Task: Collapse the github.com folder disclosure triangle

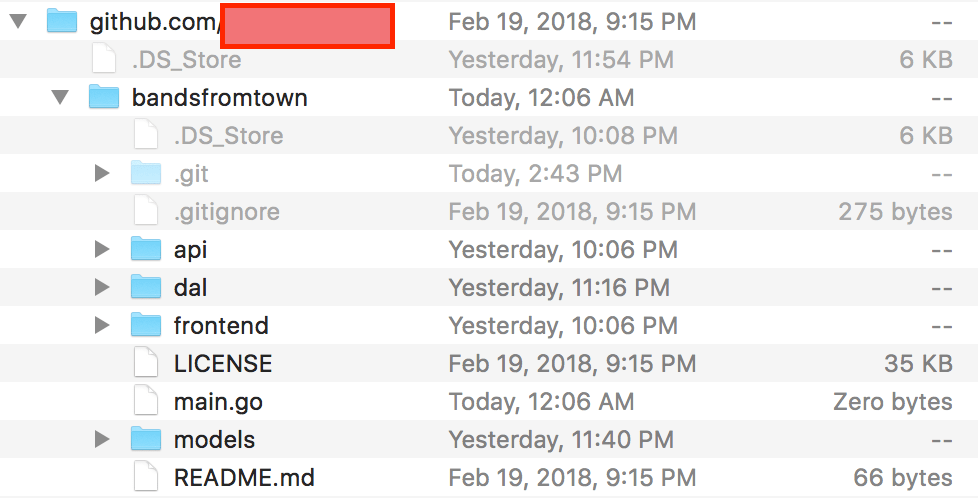Action: [19, 21]
